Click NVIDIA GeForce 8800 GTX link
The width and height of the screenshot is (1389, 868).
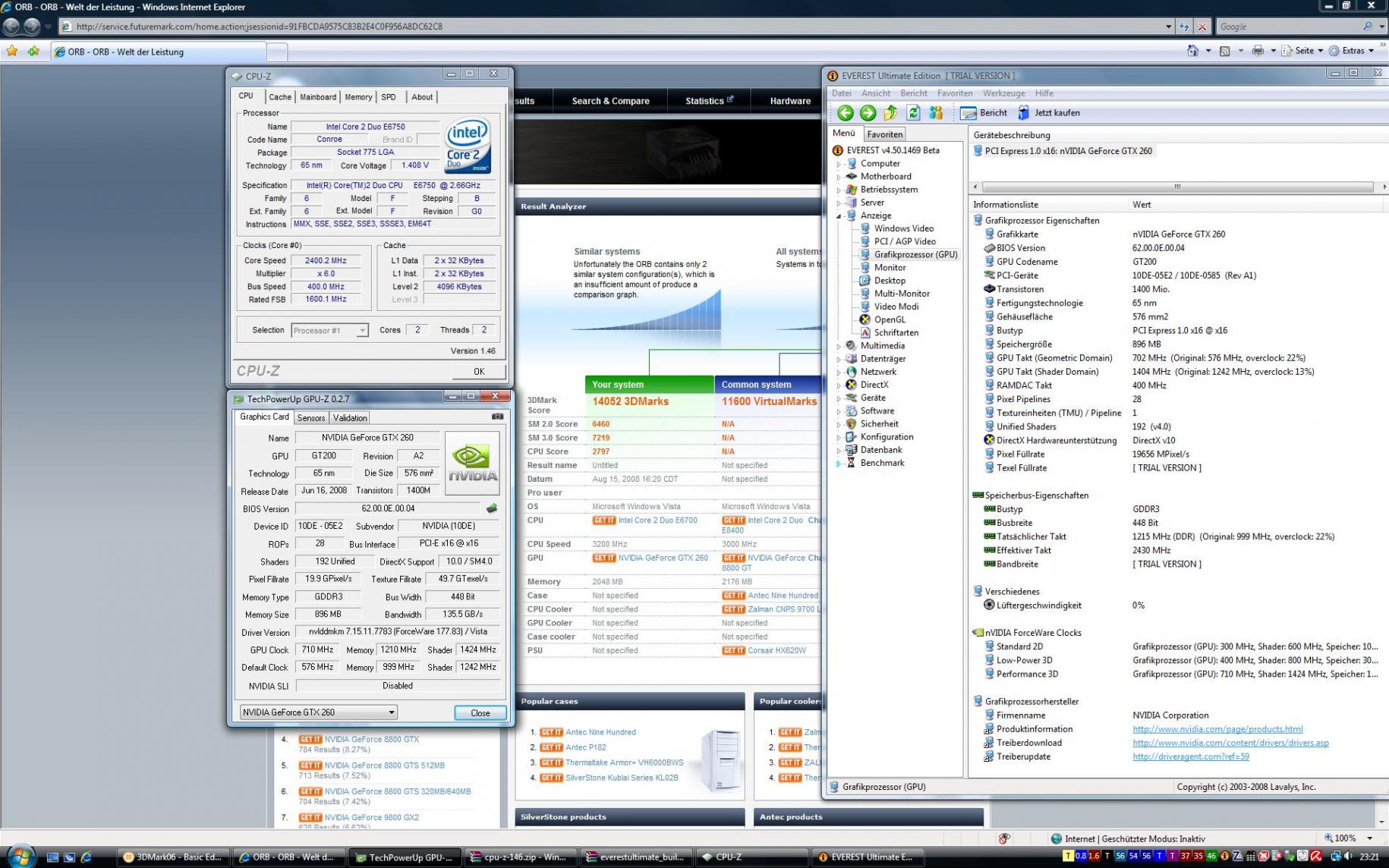click(372, 739)
